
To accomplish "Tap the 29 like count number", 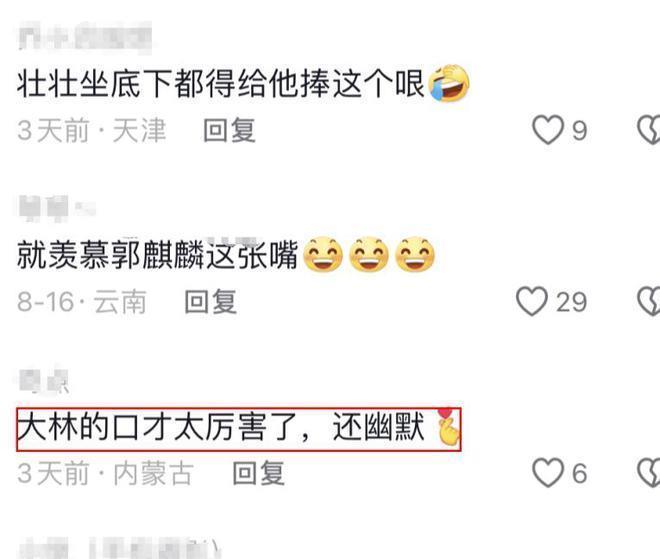I will (x=571, y=302).
